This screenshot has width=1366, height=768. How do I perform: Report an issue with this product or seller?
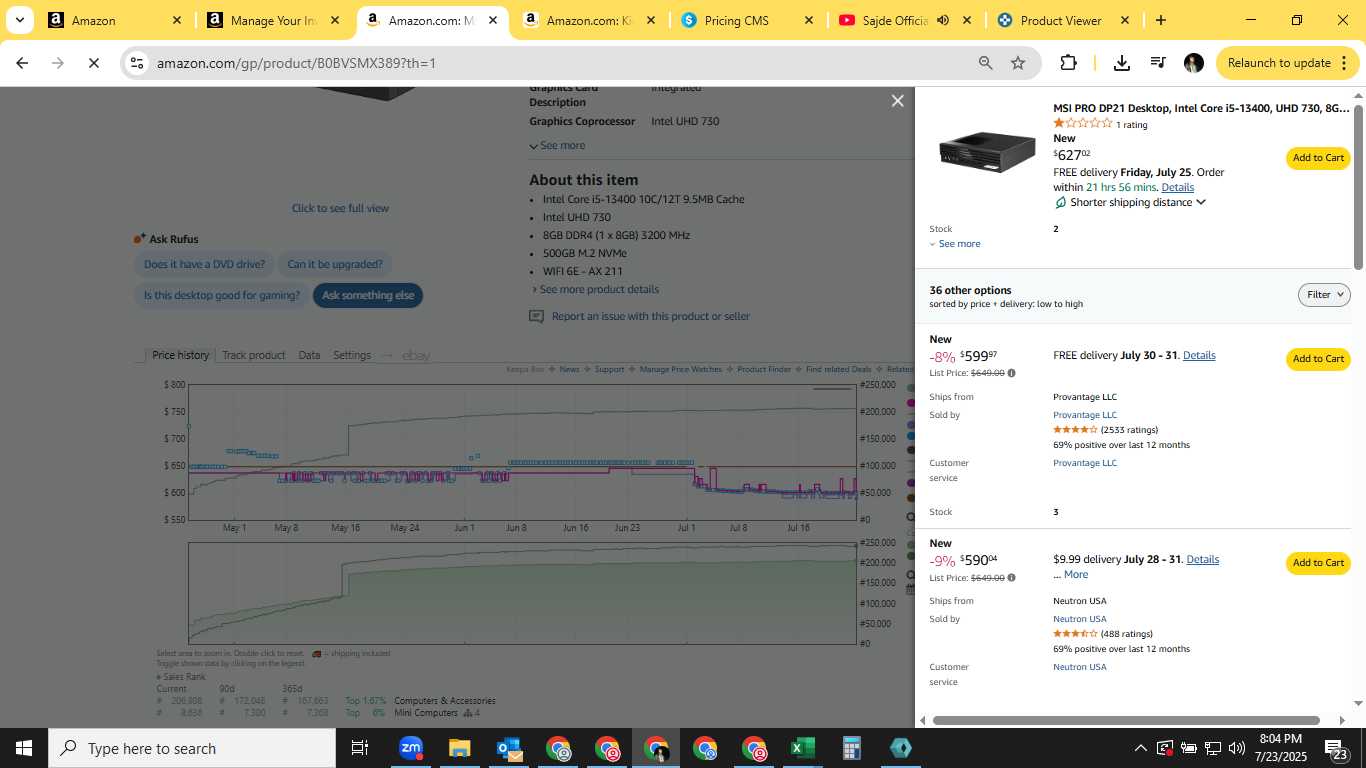tap(651, 316)
